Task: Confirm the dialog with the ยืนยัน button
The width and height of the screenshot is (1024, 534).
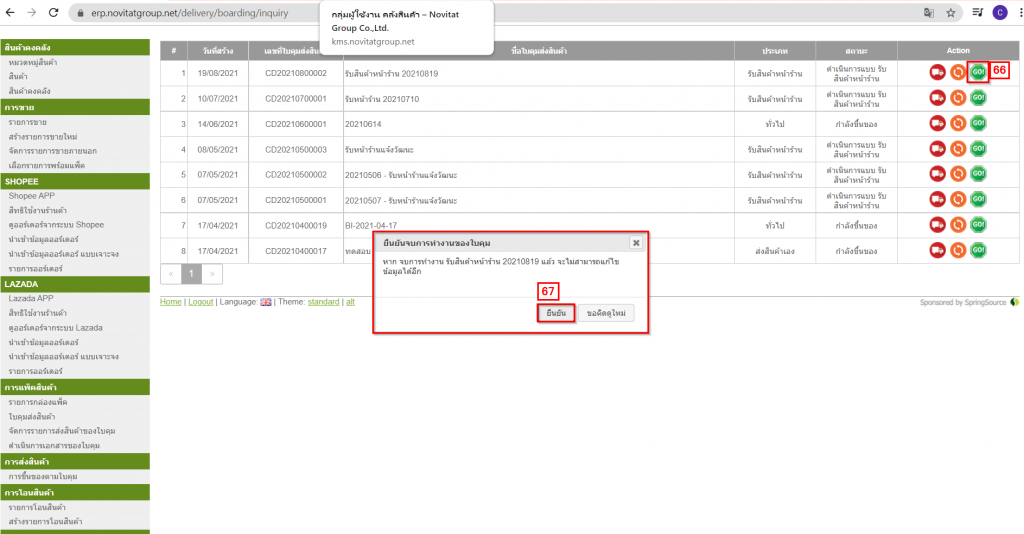Action: click(555, 313)
